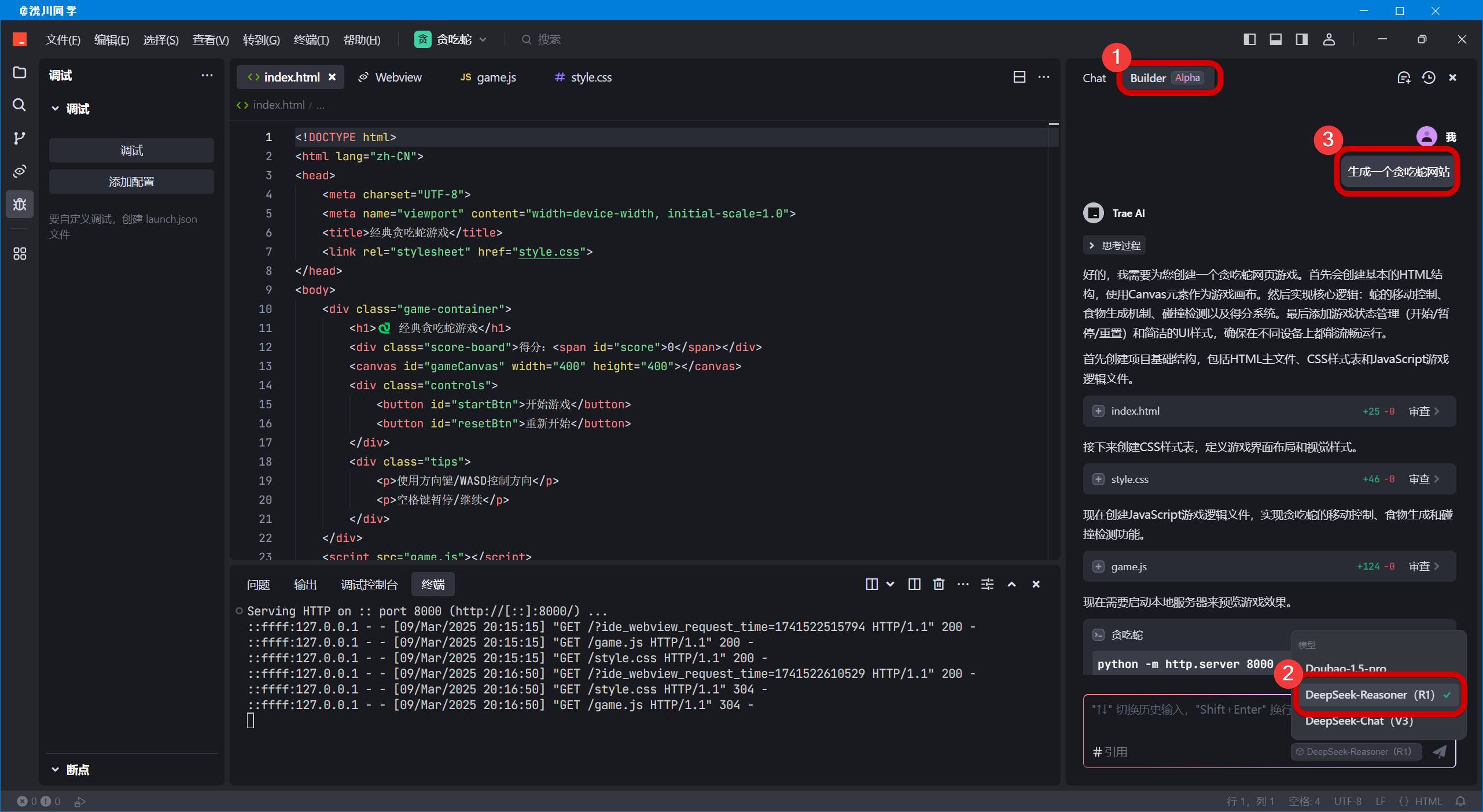Image resolution: width=1483 pixels, height=812 pixels.
Task: Open terminal panel more options ellipsis
Action: [x=963, y=584]
